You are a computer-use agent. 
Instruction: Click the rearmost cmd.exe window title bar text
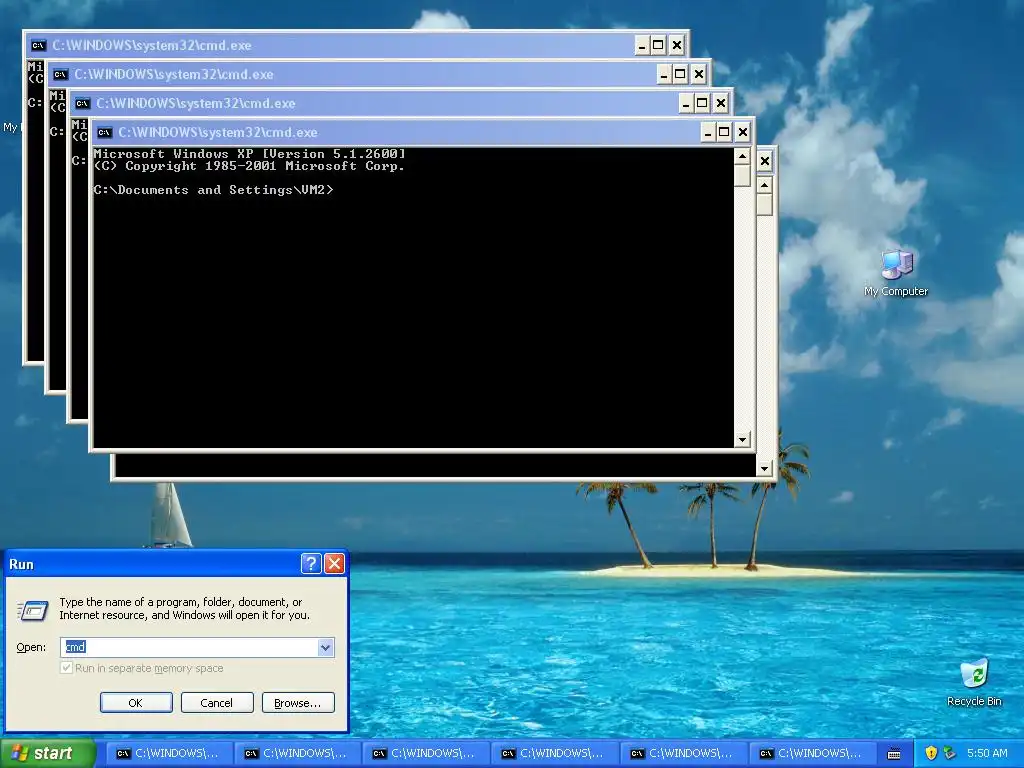click(x=152, y=45)
